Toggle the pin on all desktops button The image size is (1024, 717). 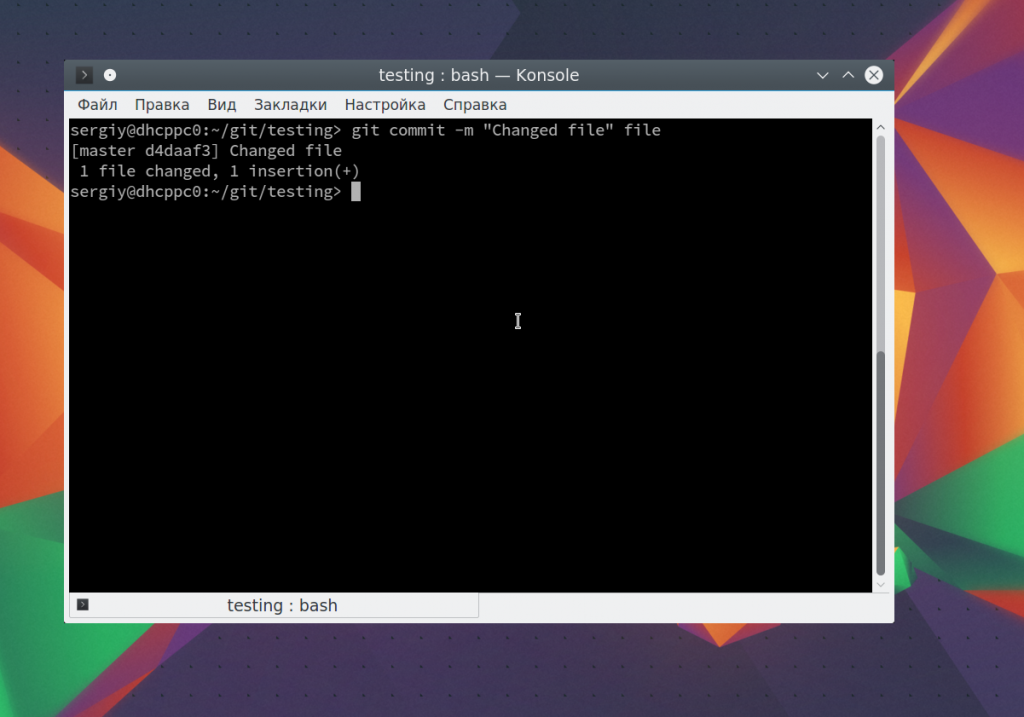[x=110, y=75]
